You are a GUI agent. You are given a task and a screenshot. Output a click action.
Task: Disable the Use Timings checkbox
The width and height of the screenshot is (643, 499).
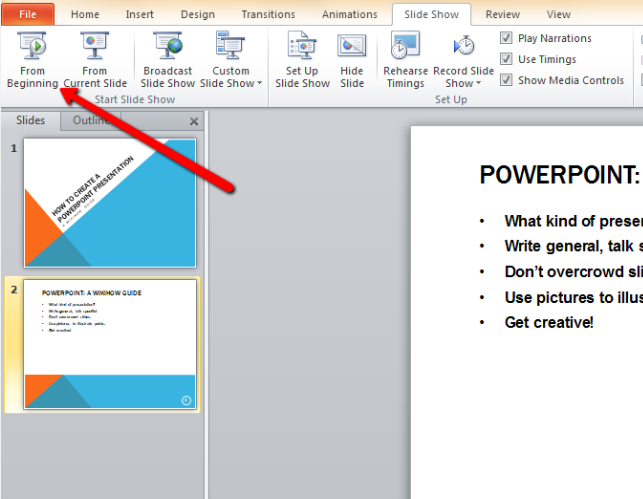pos(507,59)
